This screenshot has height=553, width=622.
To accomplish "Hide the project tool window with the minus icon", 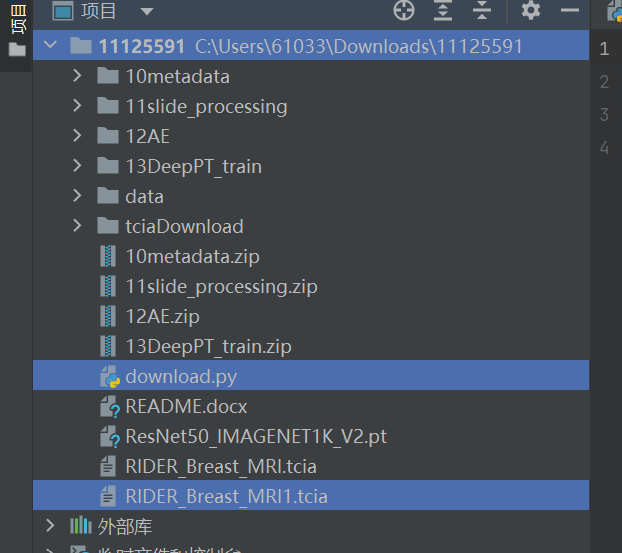I will click(x=570, y=10).
